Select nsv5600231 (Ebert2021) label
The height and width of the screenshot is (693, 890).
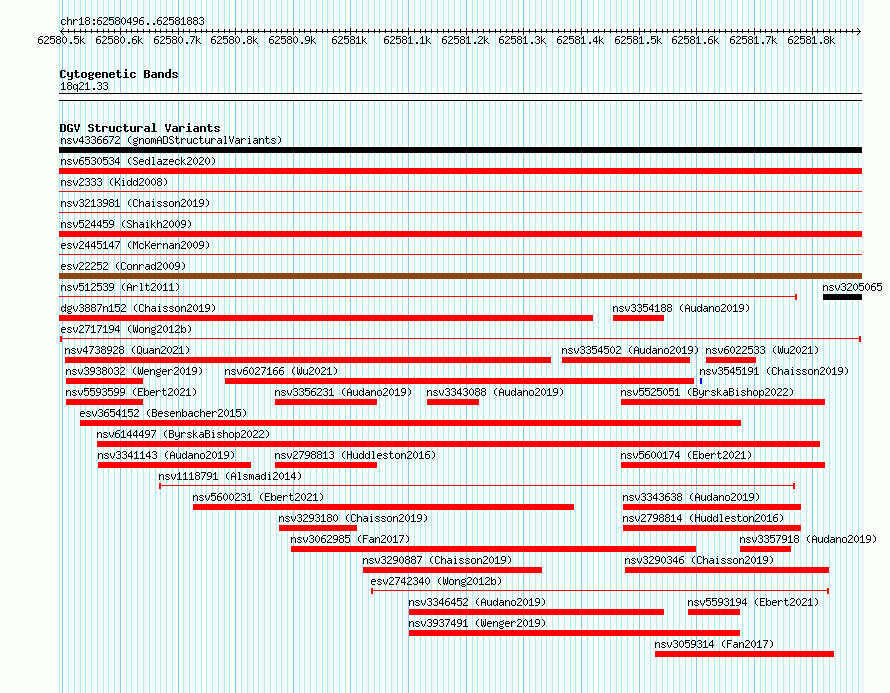click(x=258, y=497)
